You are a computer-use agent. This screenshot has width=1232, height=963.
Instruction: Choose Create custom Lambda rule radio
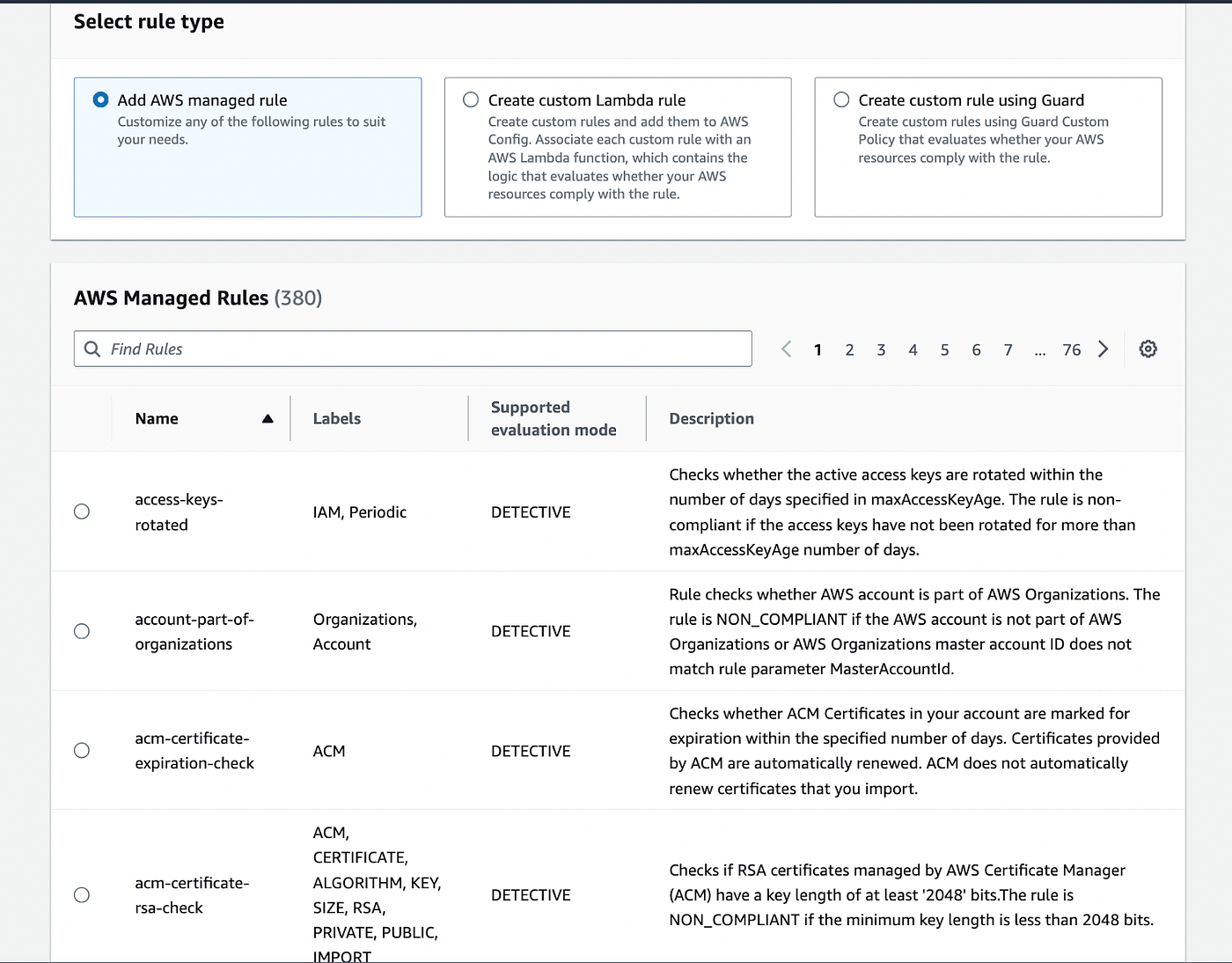pyautogui.click(x=471, y=99)
